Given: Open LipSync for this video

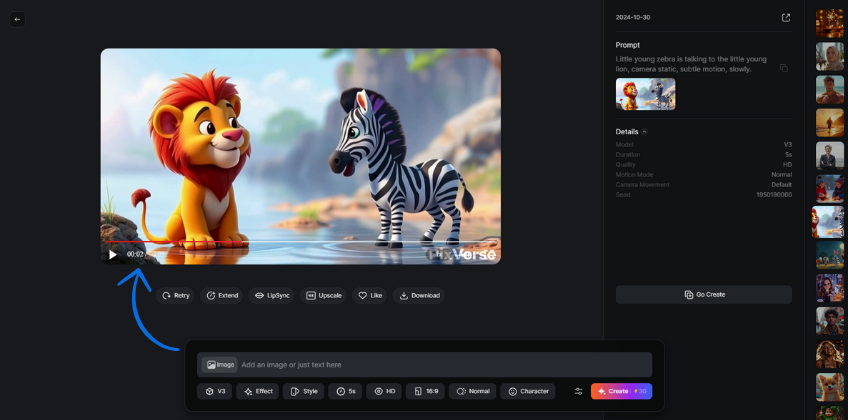Looking at the screenshot, I should (272, 296).
